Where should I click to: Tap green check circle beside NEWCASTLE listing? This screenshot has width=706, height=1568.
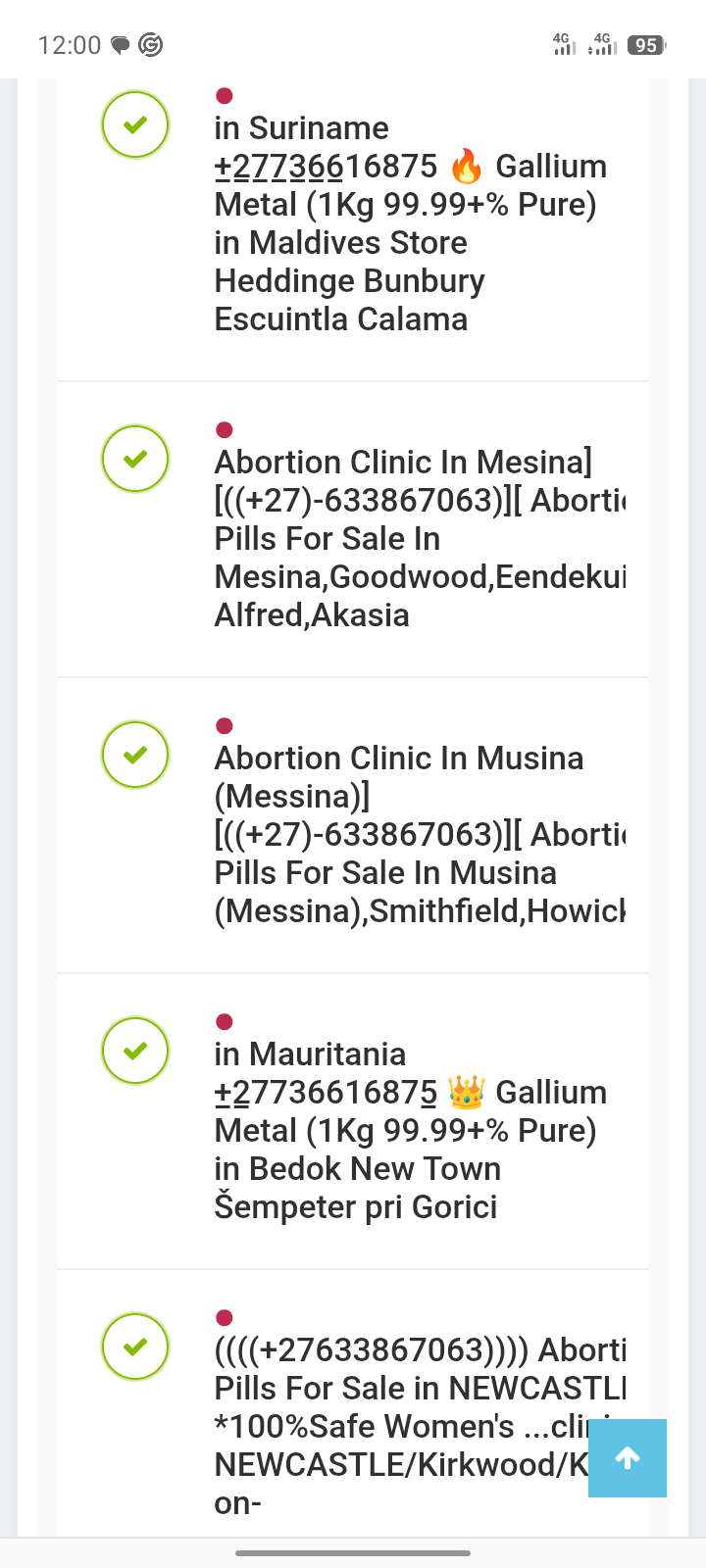tap(135, 1347)
